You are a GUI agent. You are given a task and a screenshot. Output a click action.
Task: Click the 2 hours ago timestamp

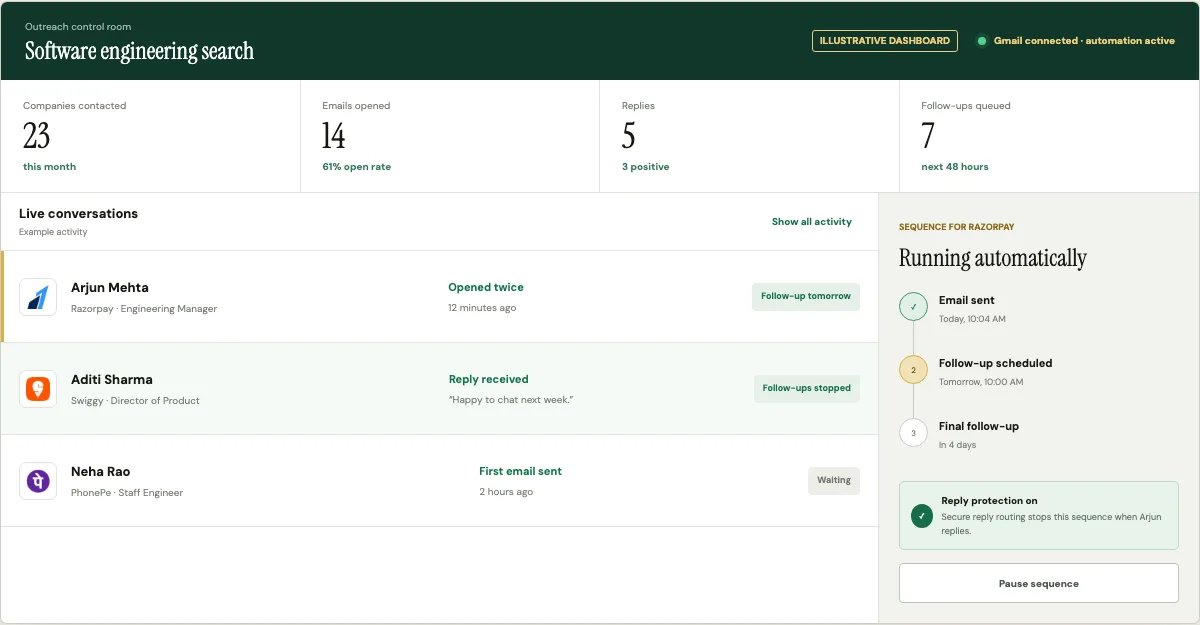[506, 492]
